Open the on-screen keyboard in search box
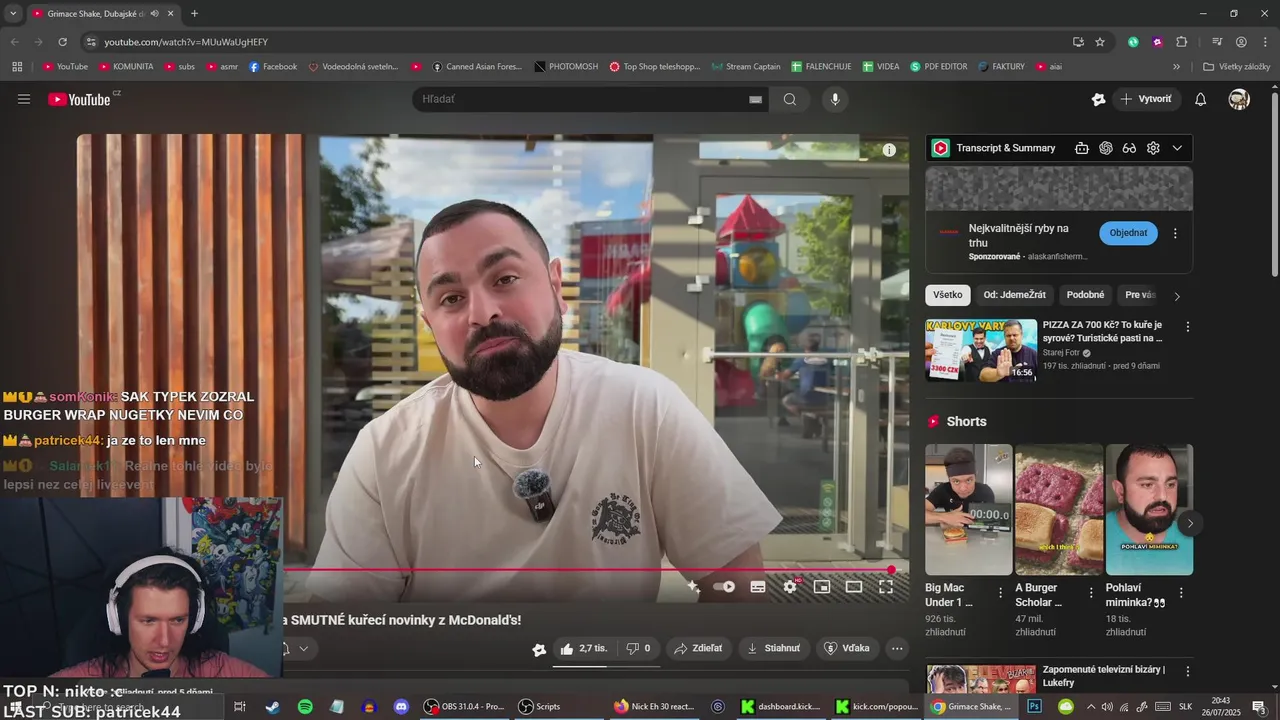The image size is (1280, 720). pyautogui.click(x=756, y=99)
